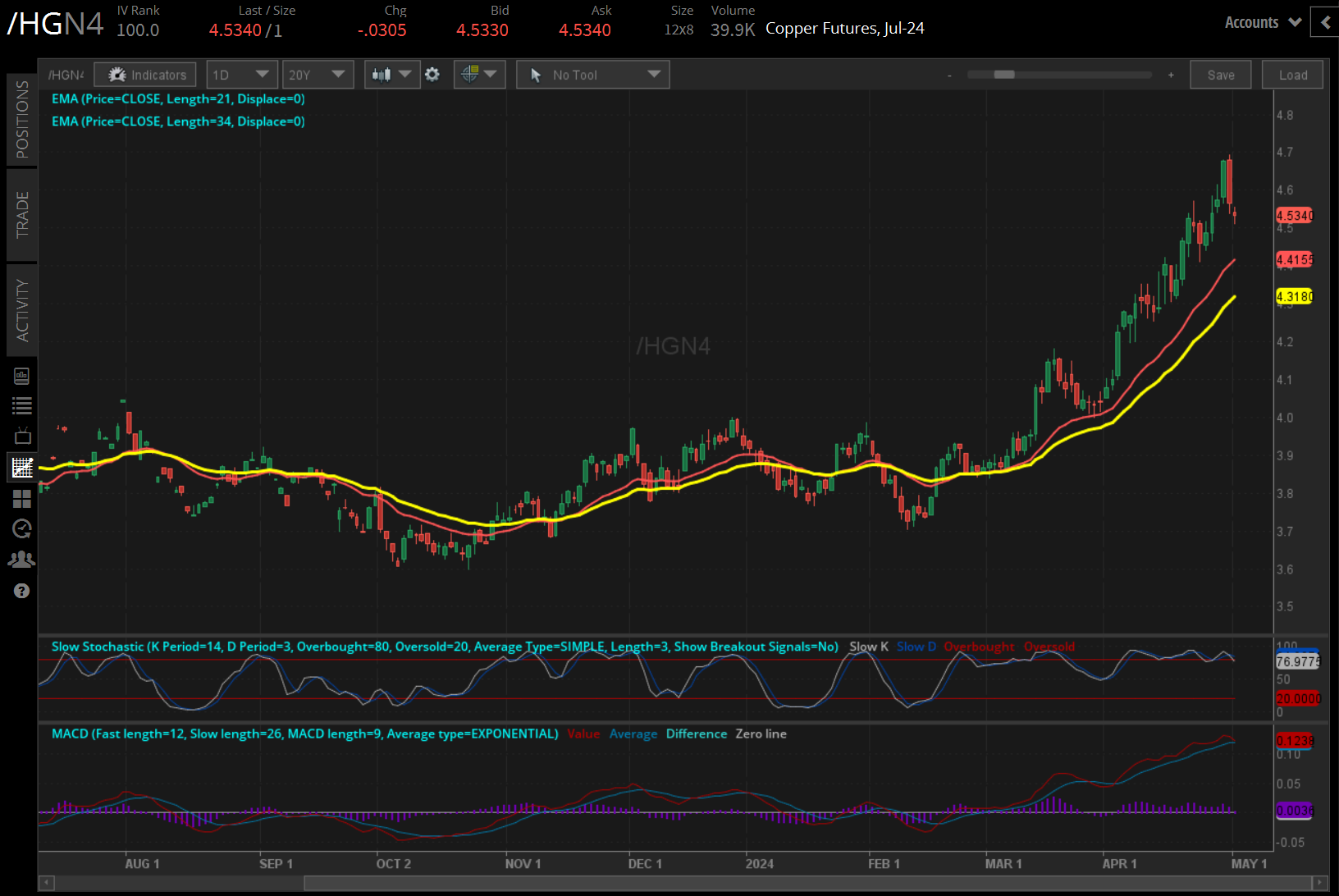Open the people community icon in sidebar
This screenshot has height=896, width=1339.
pos(22,560)
